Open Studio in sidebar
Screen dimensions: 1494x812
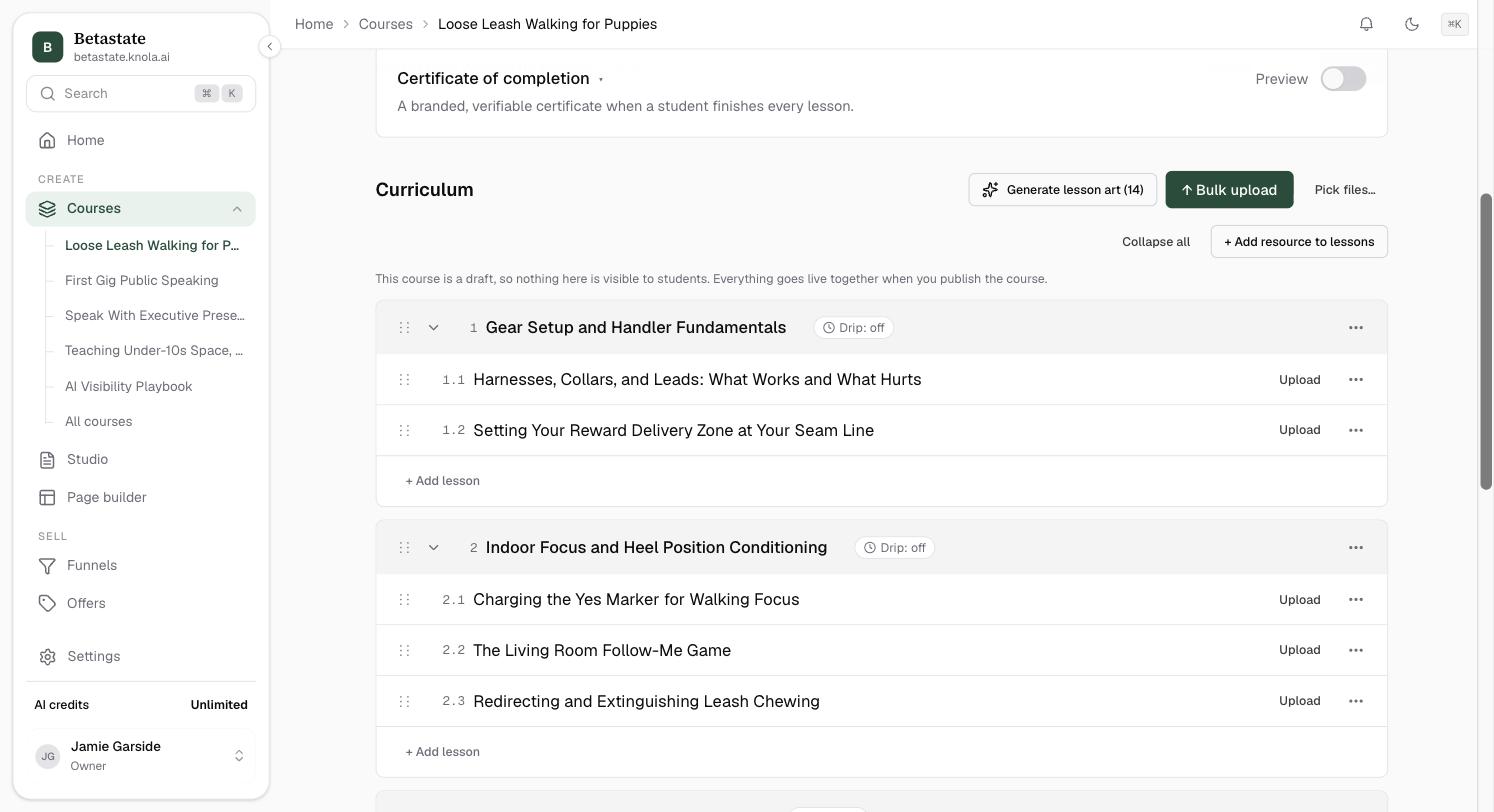point(141,460)
